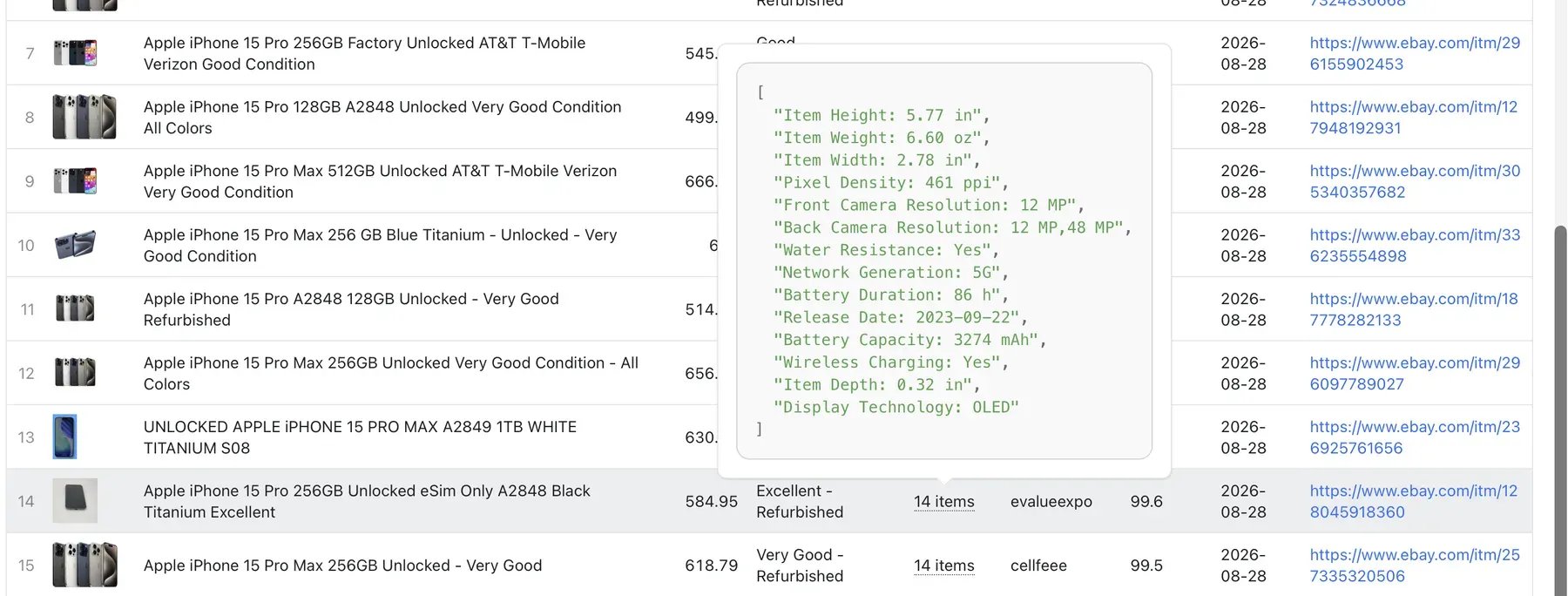
Task: Click the thumbnail image for row 7
Action: (76, 53)
